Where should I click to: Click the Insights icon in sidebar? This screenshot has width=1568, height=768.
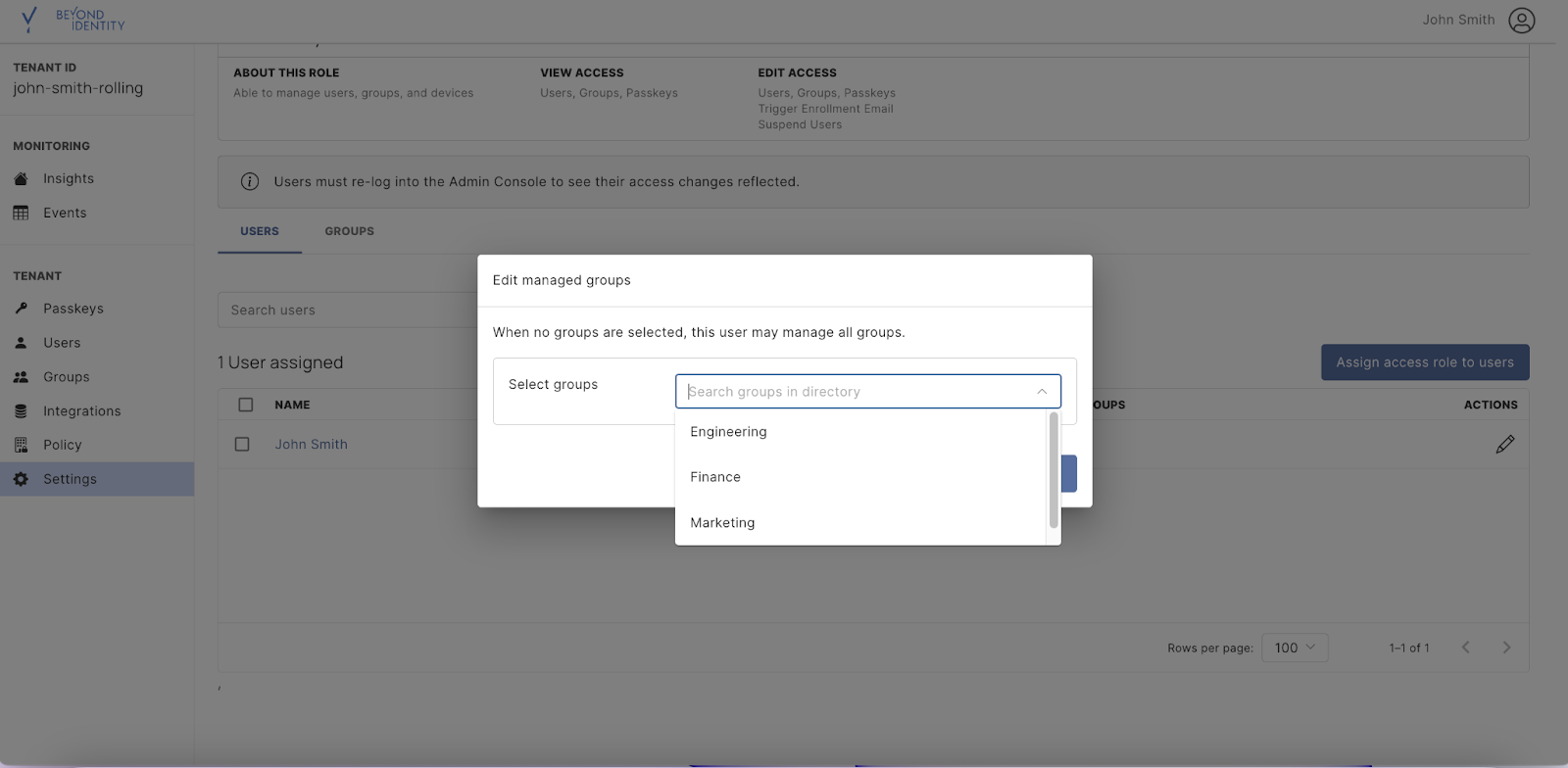point(21,179)
